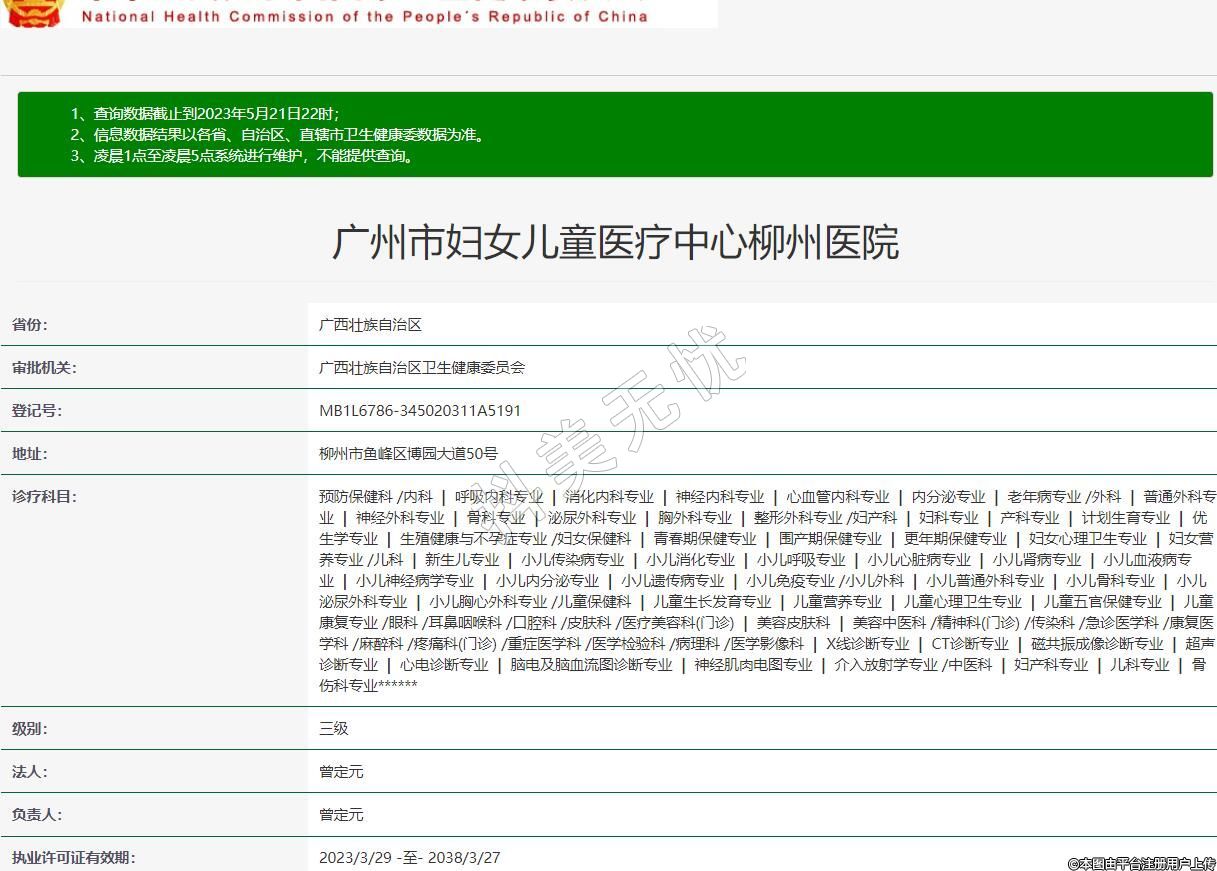Image resolution: width=1217 pixels, height=871 pixels.
Task: Click the first notice line about 2023年5月21日22时
Action: pyautogui.click(x=211, y=114)
